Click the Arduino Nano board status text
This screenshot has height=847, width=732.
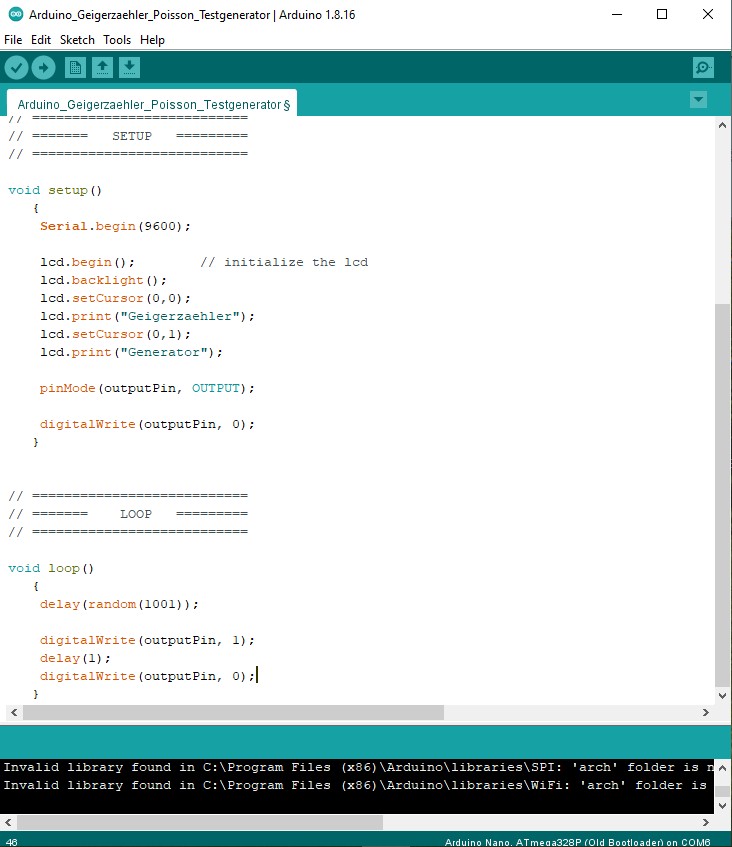click(577, 842)
